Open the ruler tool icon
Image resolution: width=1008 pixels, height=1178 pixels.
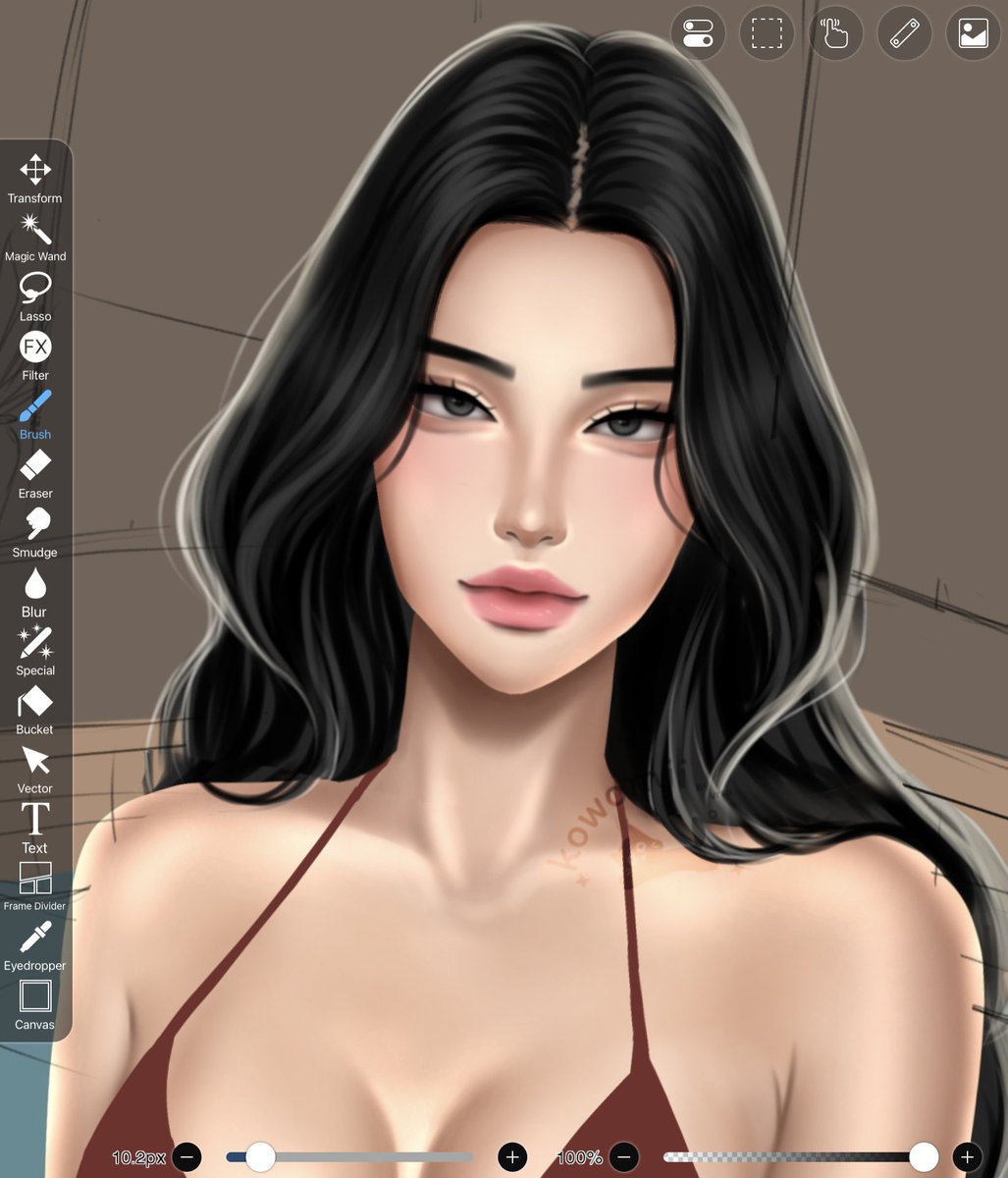pos(904,32)
